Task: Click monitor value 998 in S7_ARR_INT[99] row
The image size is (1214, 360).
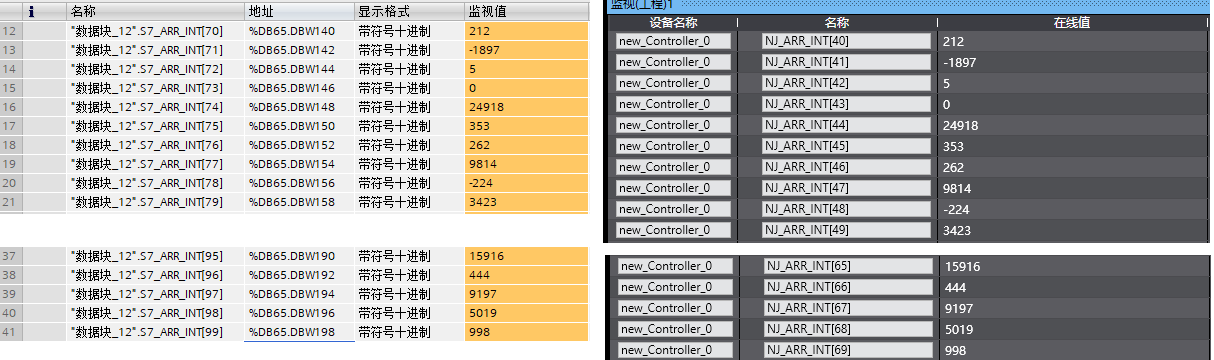Action: 527,332
